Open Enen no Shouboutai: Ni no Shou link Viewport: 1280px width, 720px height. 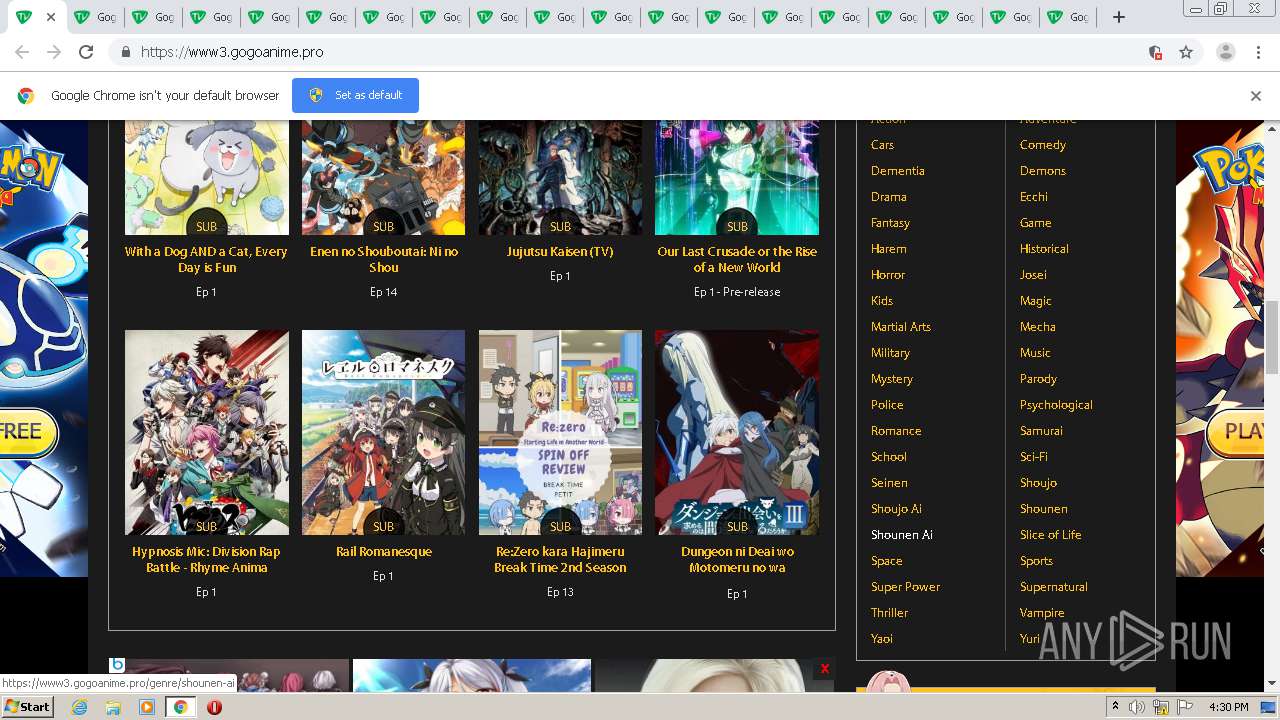click(x=384, y=260)
